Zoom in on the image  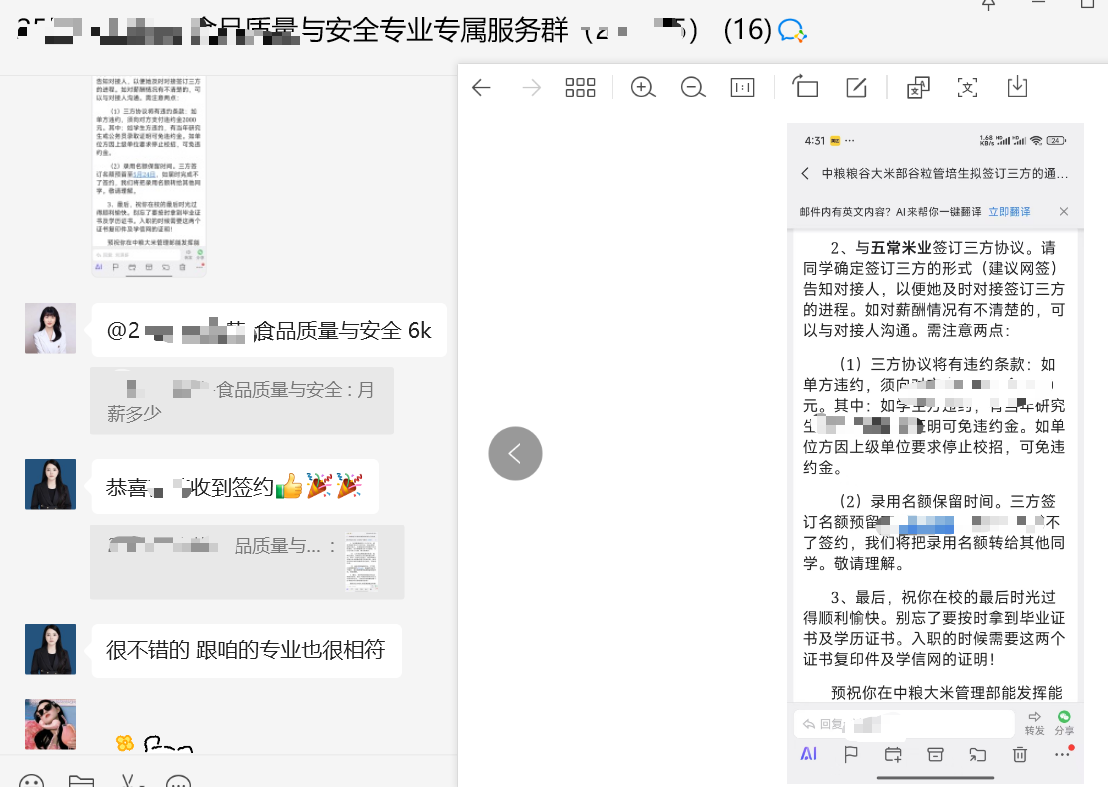[x=643, y=88]
